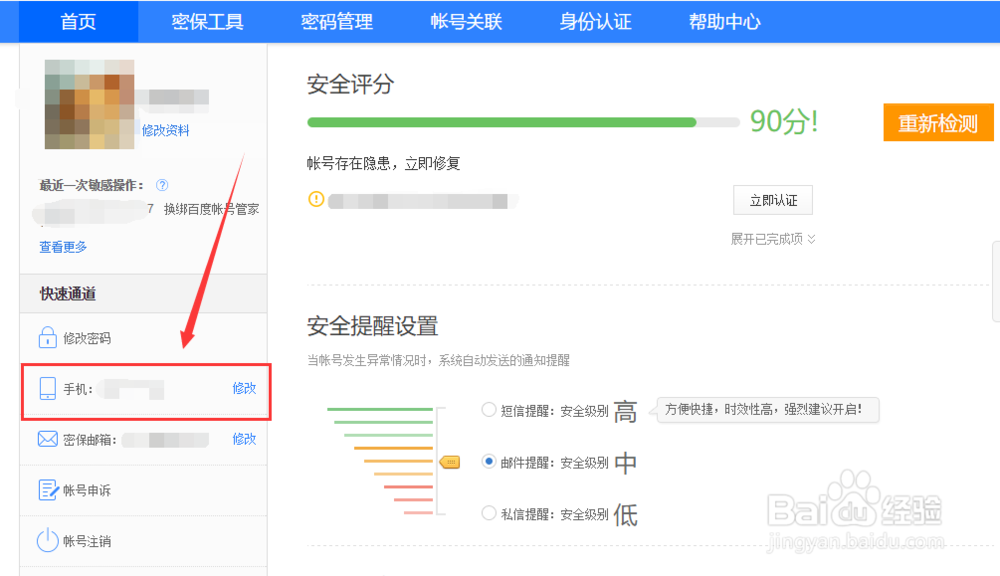Select the 私信提醒 radio option
Viewport: 1000px width, 576px height.
tap(488, 514)
